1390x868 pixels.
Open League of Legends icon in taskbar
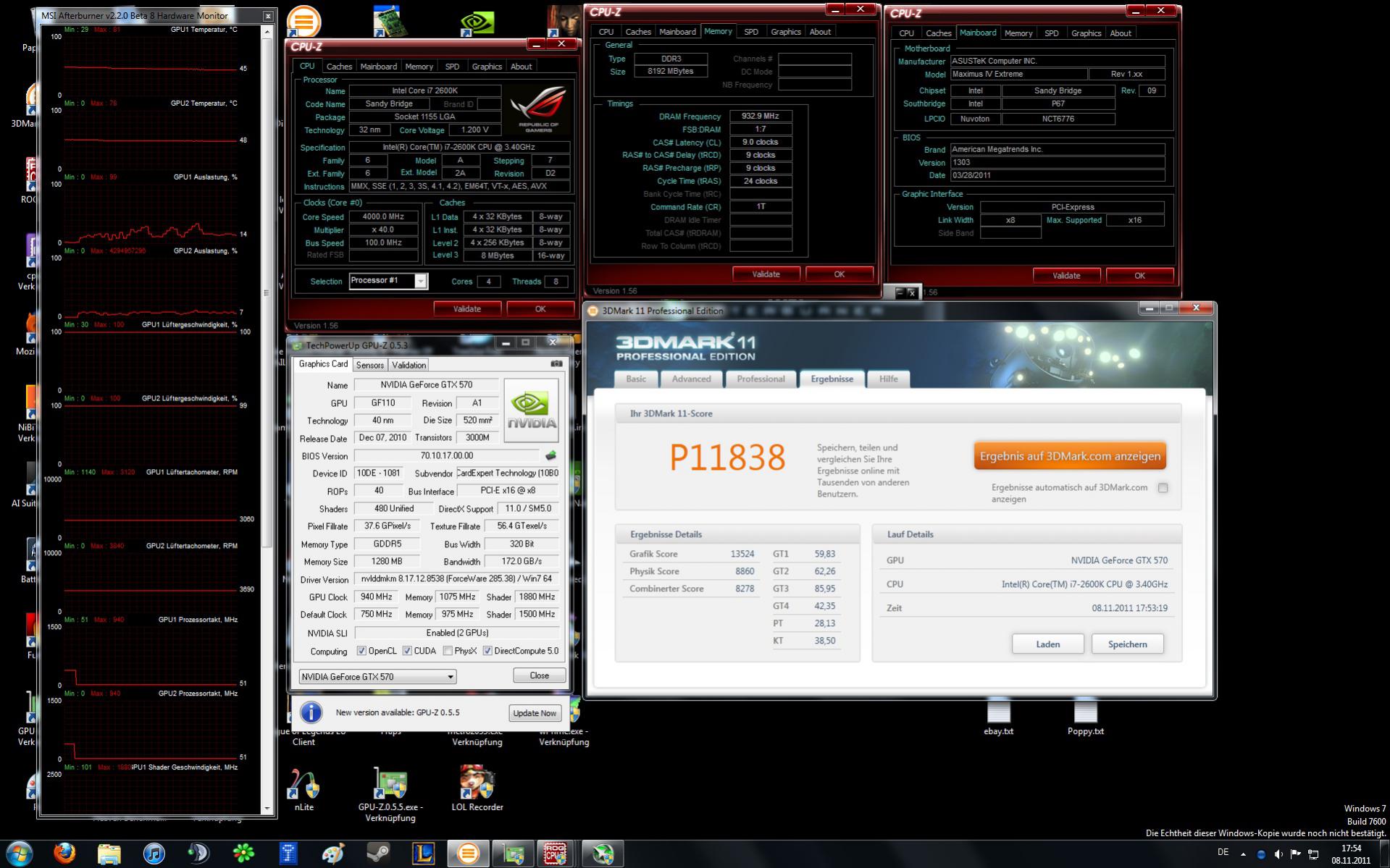click(422, 854)
